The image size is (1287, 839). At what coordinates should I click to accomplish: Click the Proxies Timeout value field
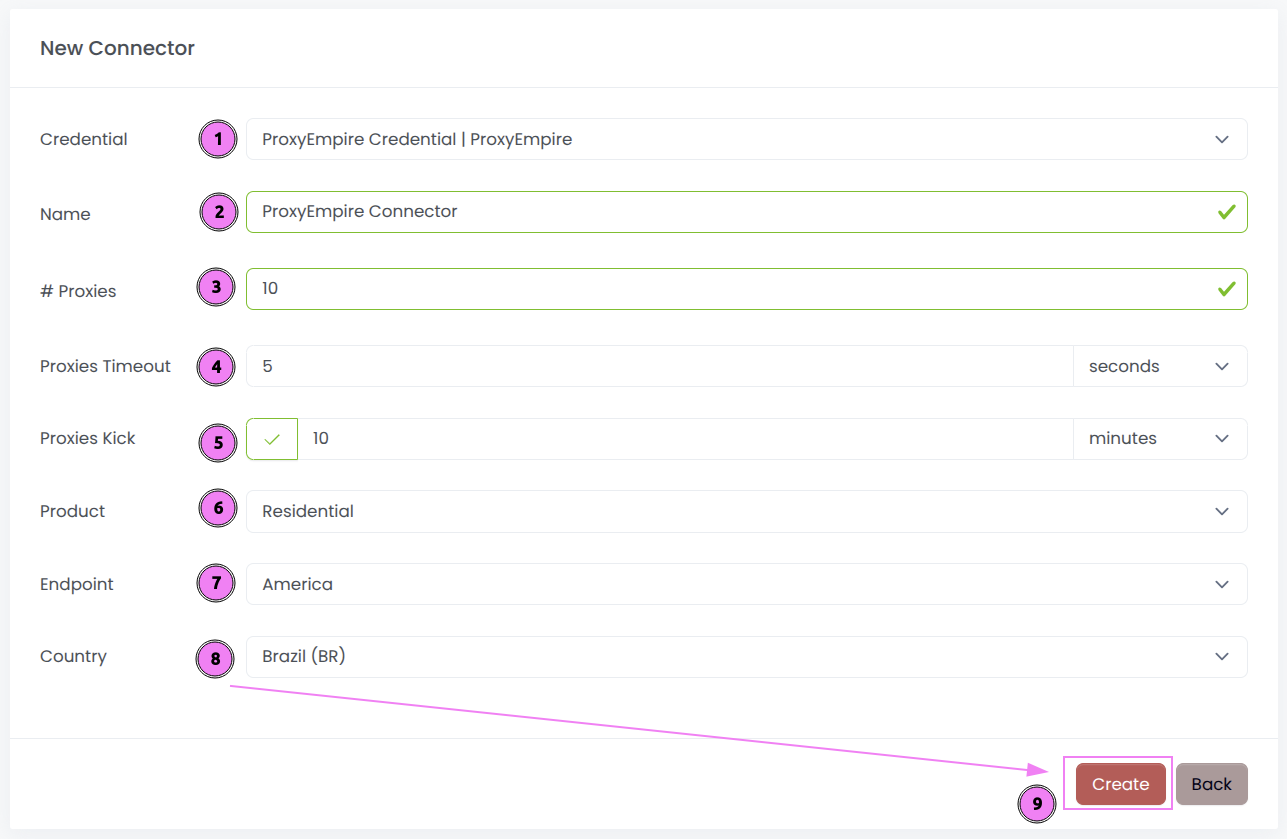(x=659, y=366)
